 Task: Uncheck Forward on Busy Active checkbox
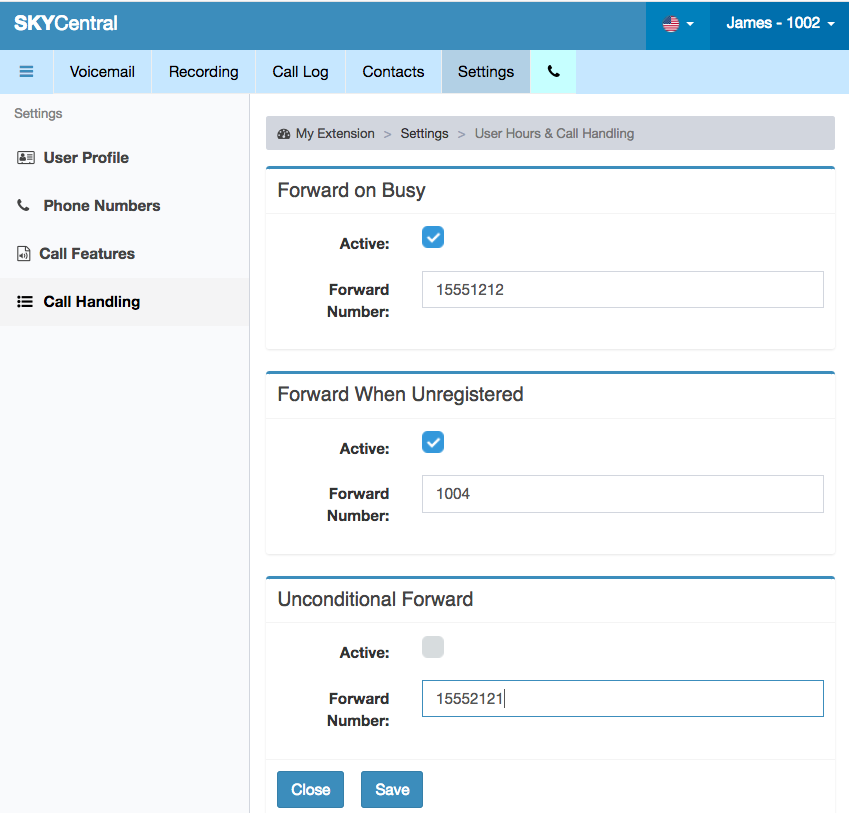tap(433, 237)
